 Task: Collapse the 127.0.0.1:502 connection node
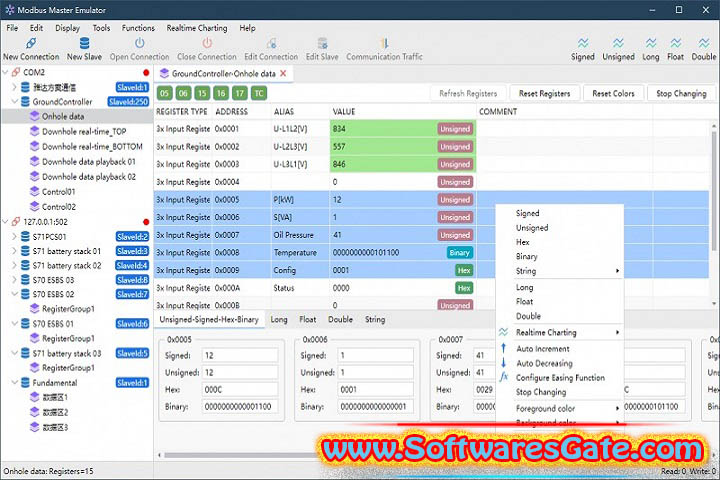click(x=6, y=222)
